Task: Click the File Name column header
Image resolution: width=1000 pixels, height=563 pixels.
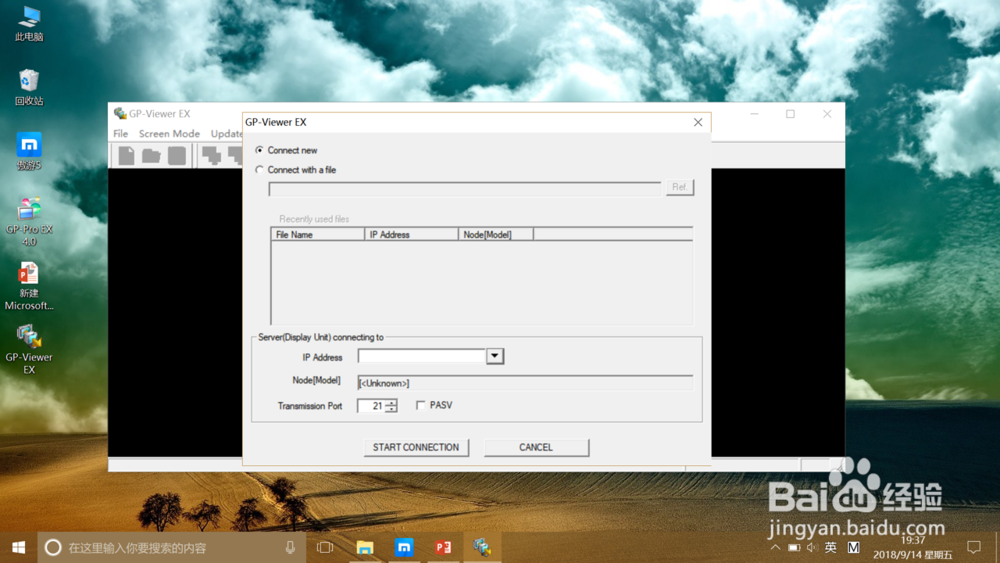Action: pyautogui.click(x=318, y=235)
